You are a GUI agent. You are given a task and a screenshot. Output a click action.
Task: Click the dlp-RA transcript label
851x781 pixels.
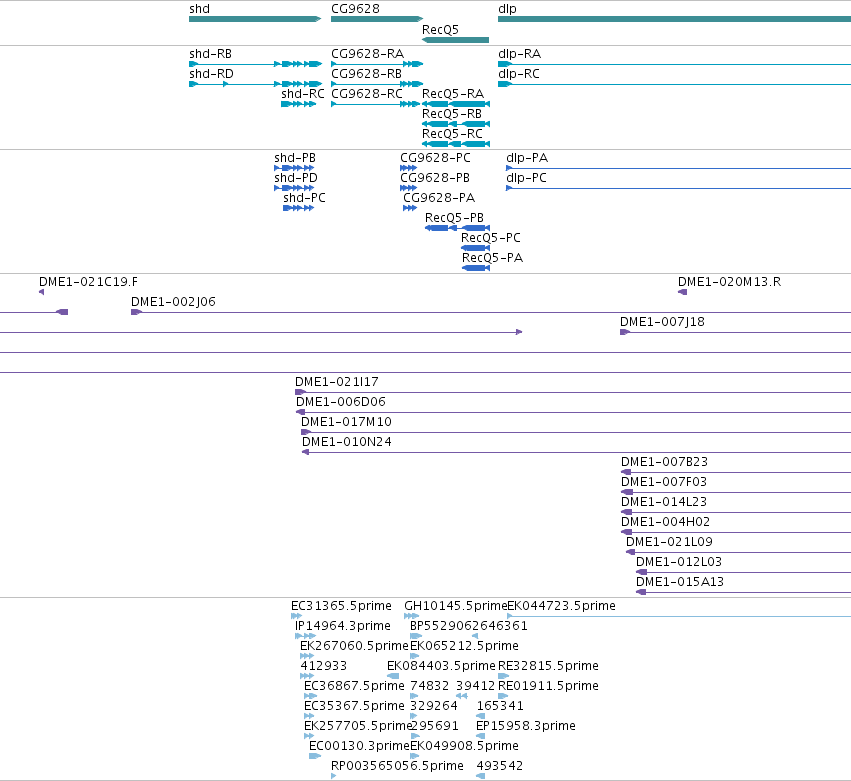pos(519,54)
